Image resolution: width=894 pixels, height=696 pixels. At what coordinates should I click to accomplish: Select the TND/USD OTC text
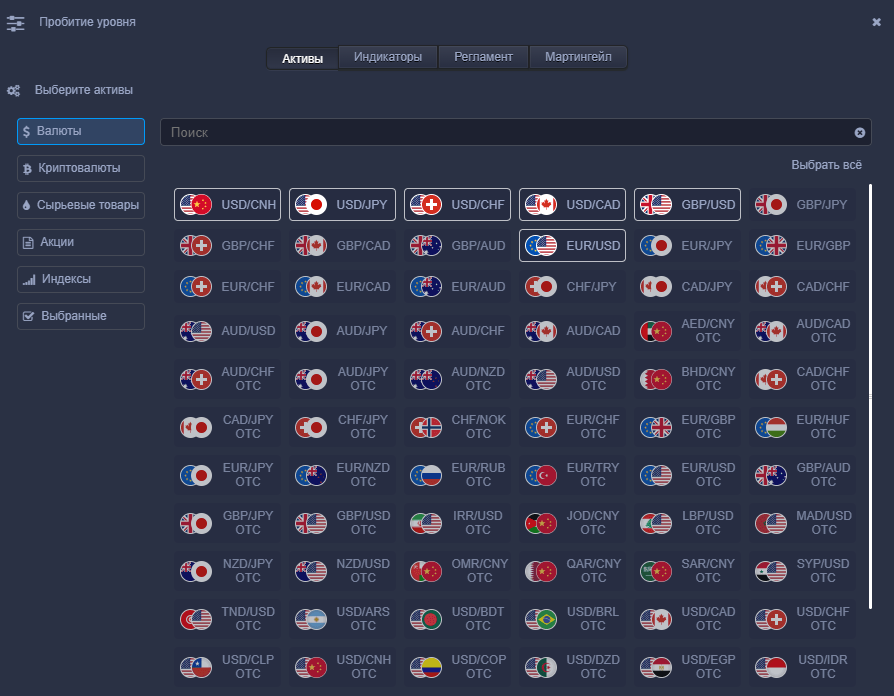[248, 619]
